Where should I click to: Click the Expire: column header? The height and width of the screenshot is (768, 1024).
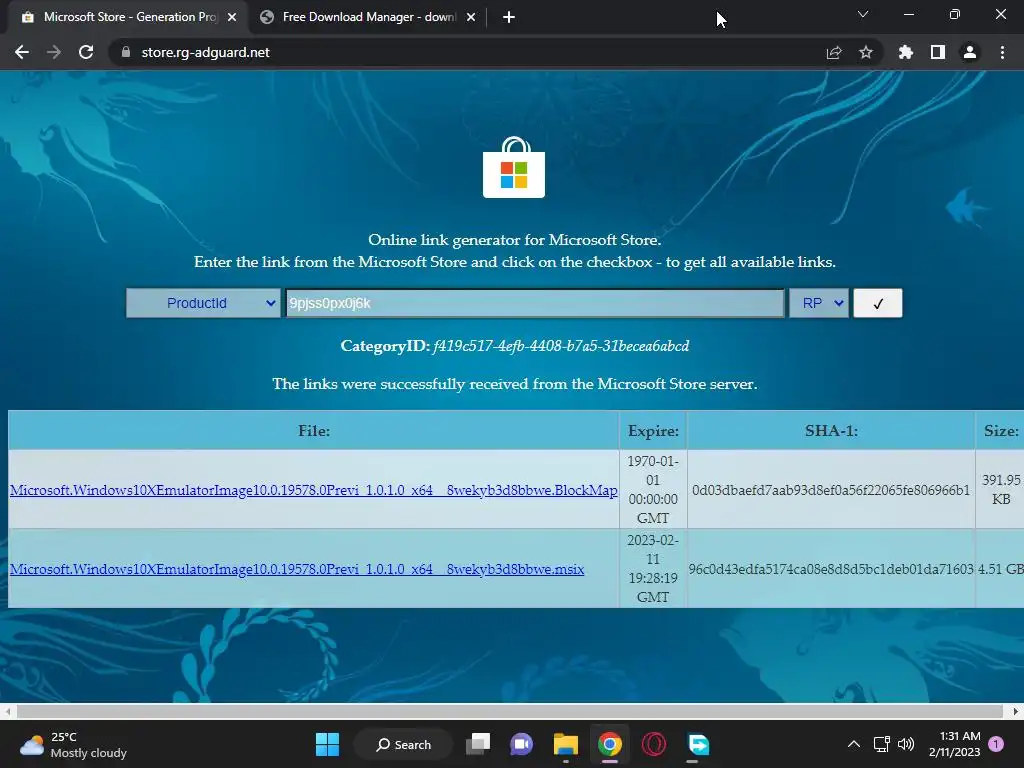pyautogui.click(x=653, y=430)
